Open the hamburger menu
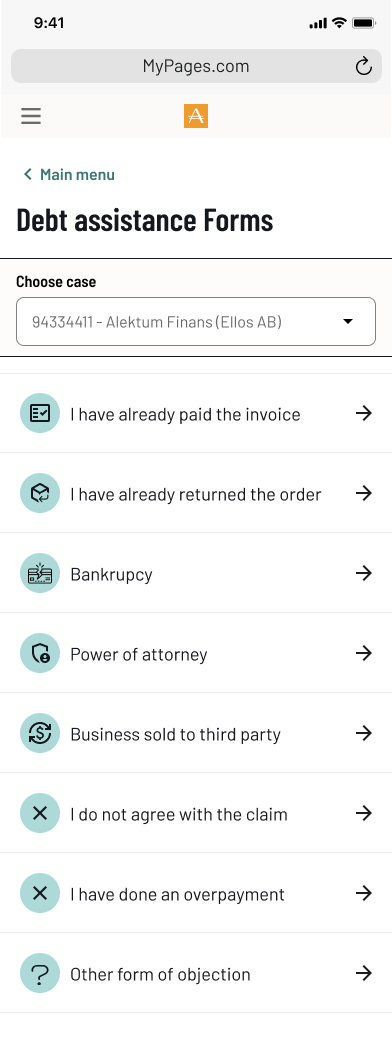 pos(31,116)
